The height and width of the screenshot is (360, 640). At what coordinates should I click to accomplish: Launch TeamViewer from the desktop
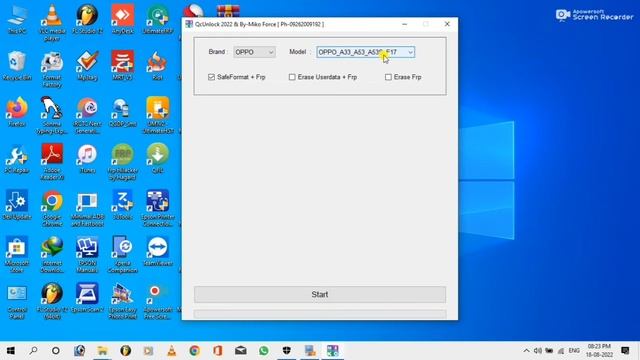point(158,251)
